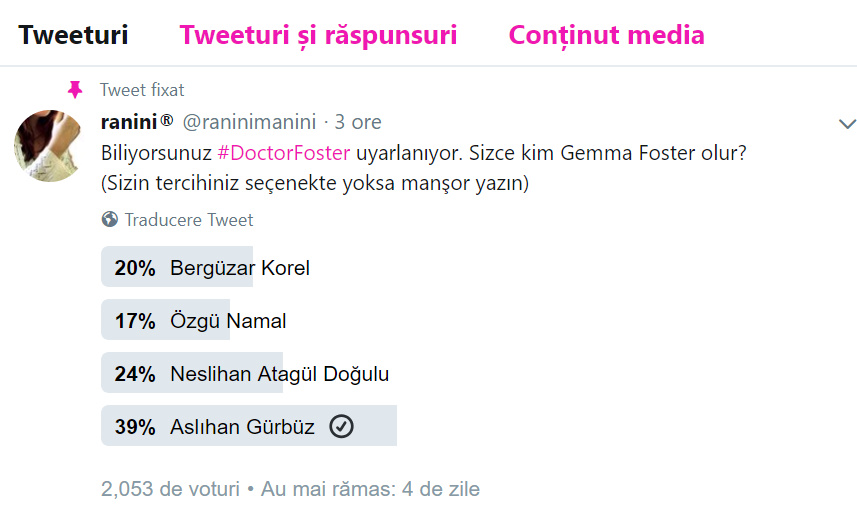Switch to the Tweeturi tab
The image size is (857, 518).
tap(73, 35)
